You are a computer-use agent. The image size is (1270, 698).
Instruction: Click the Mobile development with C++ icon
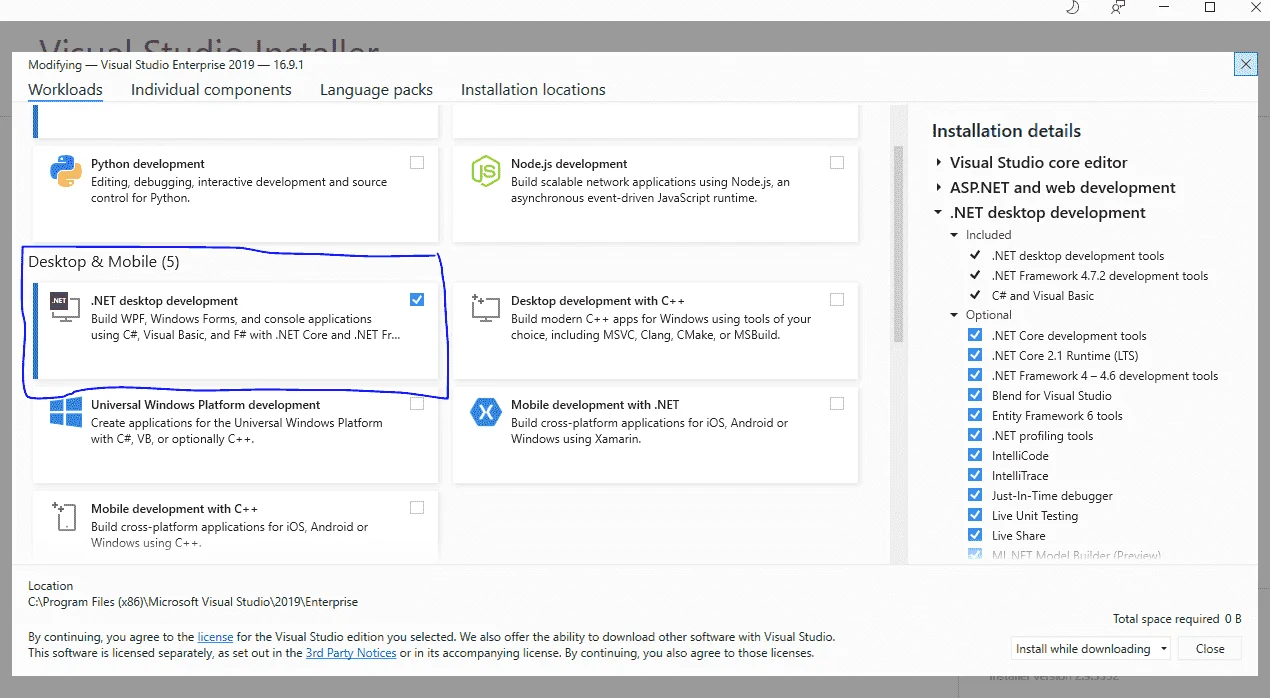point(64,516)
